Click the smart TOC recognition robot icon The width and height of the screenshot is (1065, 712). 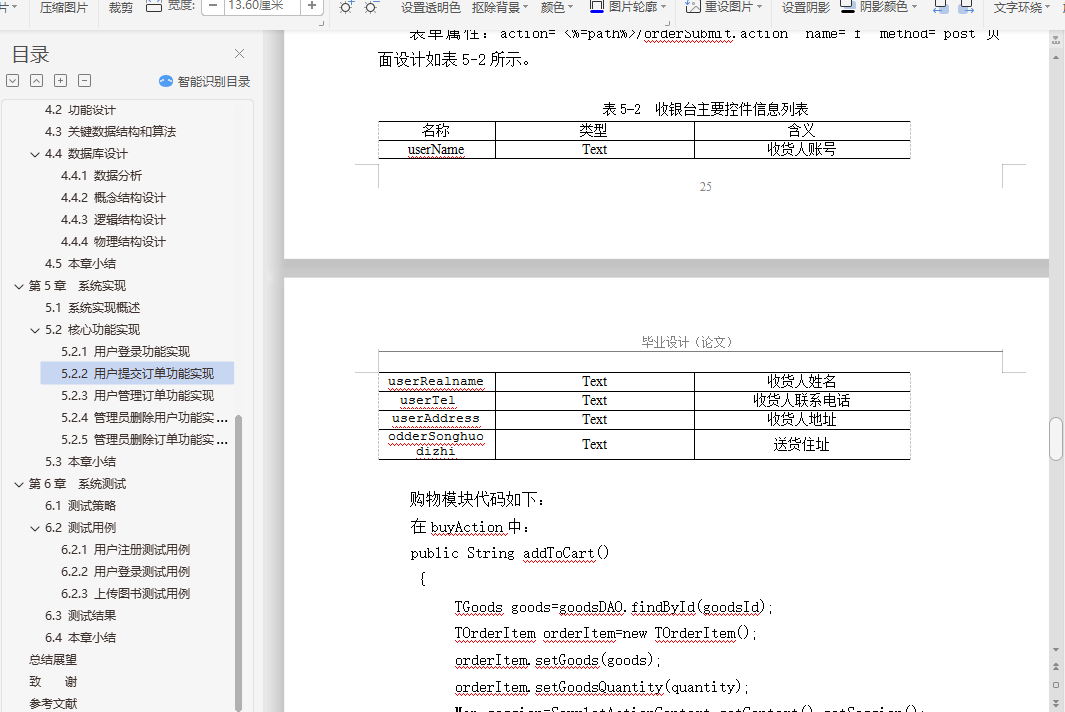point(166,81)
